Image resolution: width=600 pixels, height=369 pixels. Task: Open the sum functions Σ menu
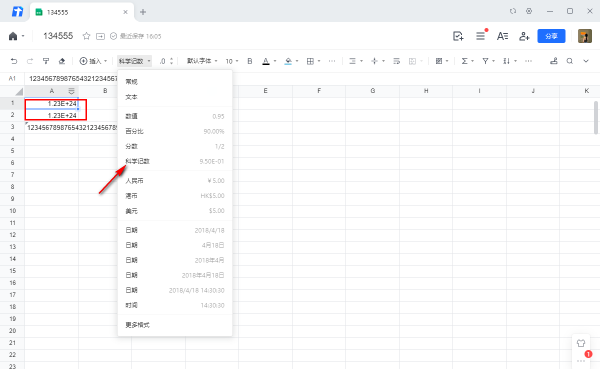point(464,61)
